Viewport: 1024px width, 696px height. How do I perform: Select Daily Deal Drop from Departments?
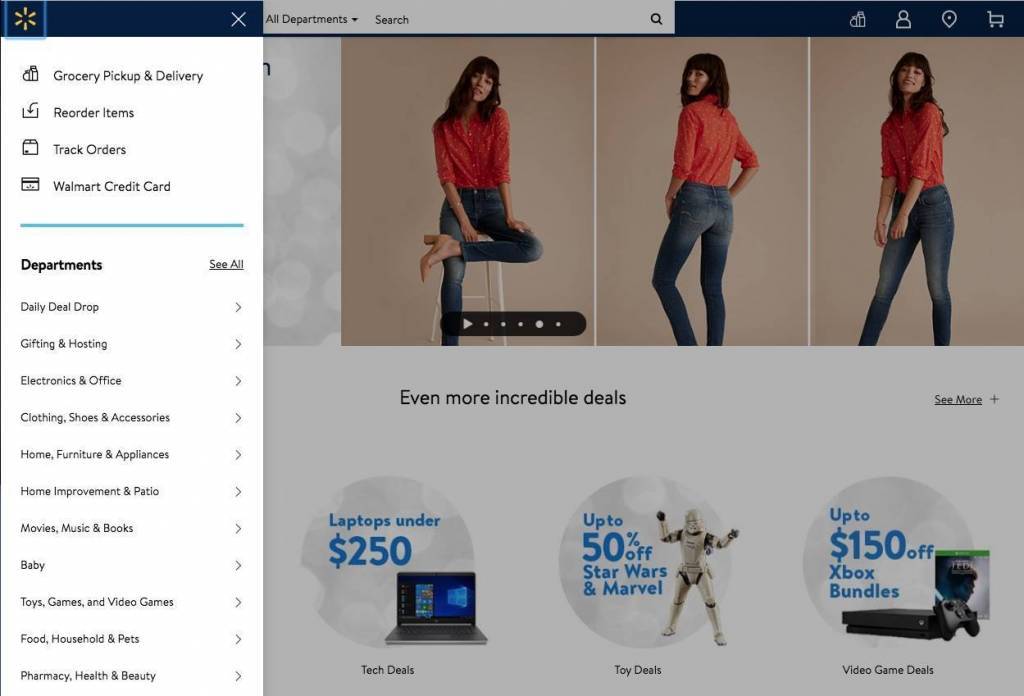pyautogui.click(x=58, y=307)
